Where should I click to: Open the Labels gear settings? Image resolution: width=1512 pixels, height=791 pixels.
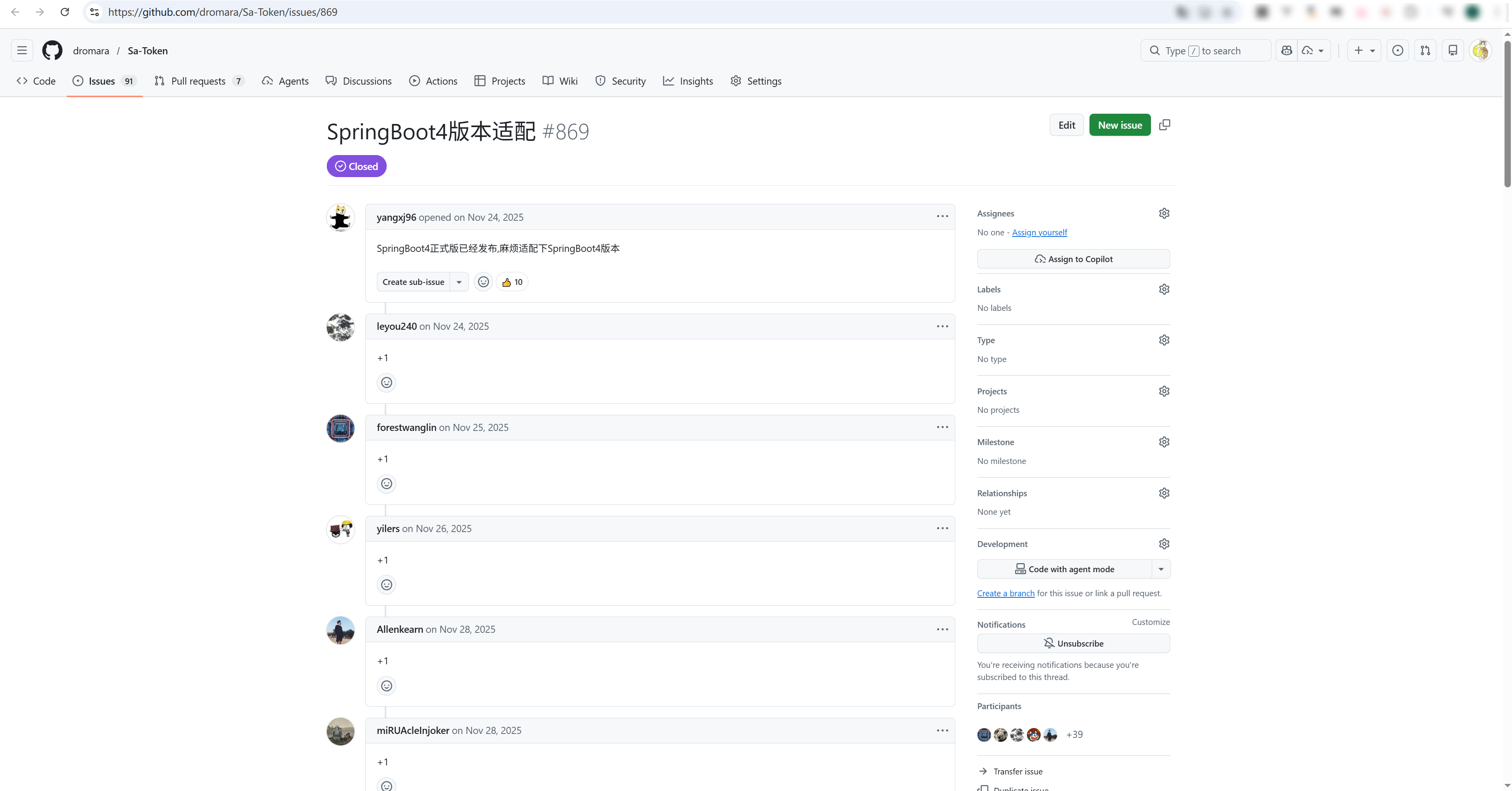(1164, 289)
